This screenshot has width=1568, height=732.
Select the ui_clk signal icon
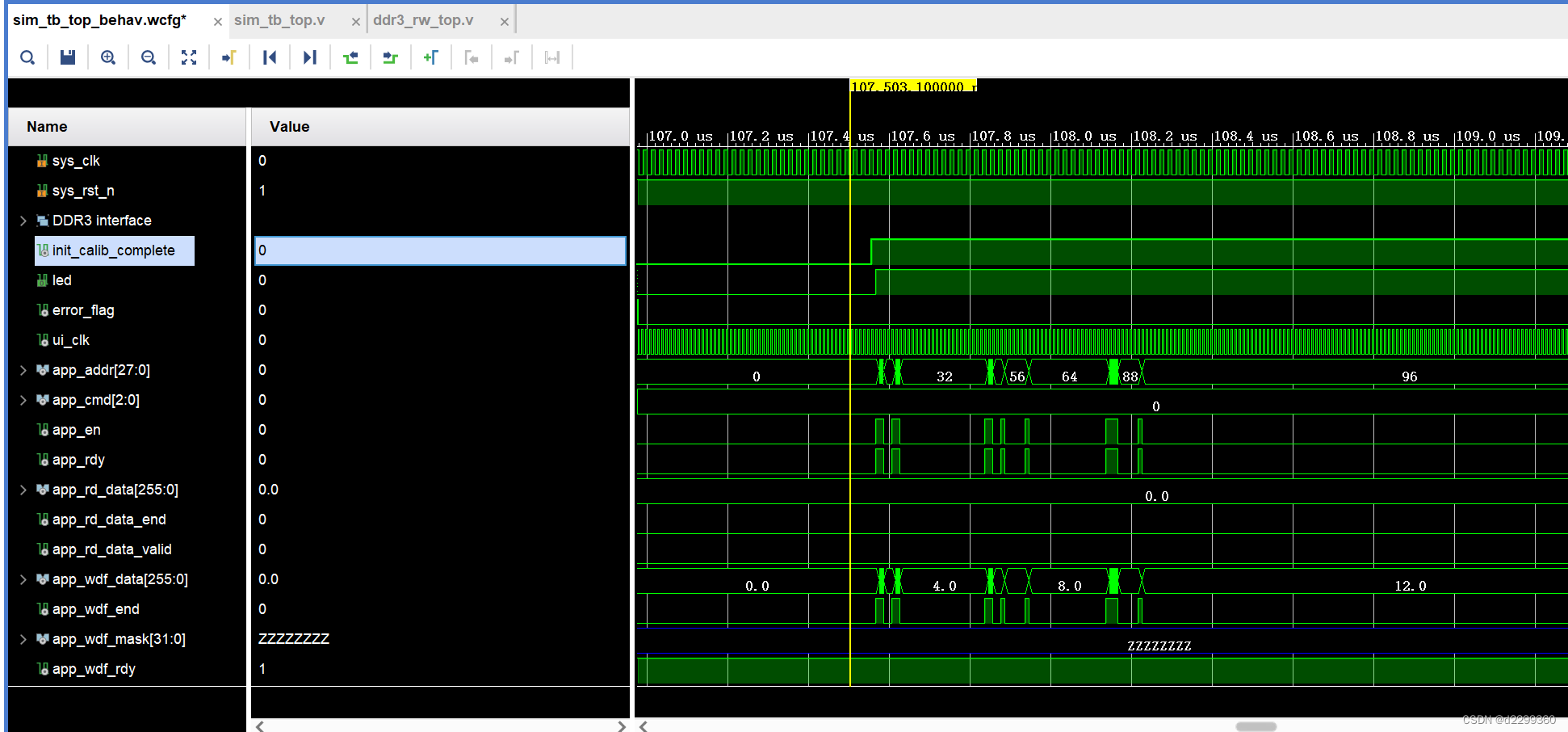coord(42,340)
